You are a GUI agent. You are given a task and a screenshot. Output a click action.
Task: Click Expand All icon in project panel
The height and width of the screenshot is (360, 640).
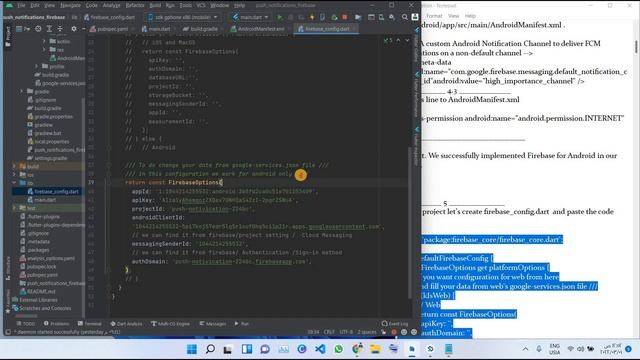tap(49, 29)
